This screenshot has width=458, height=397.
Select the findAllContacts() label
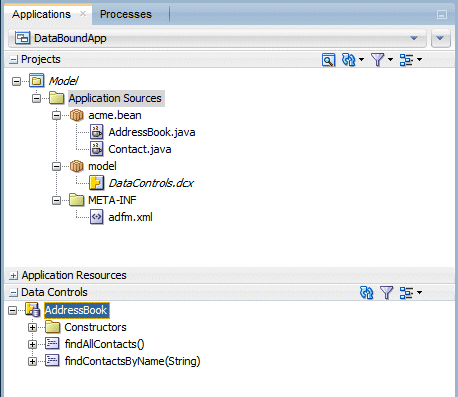tap(104, 344)
